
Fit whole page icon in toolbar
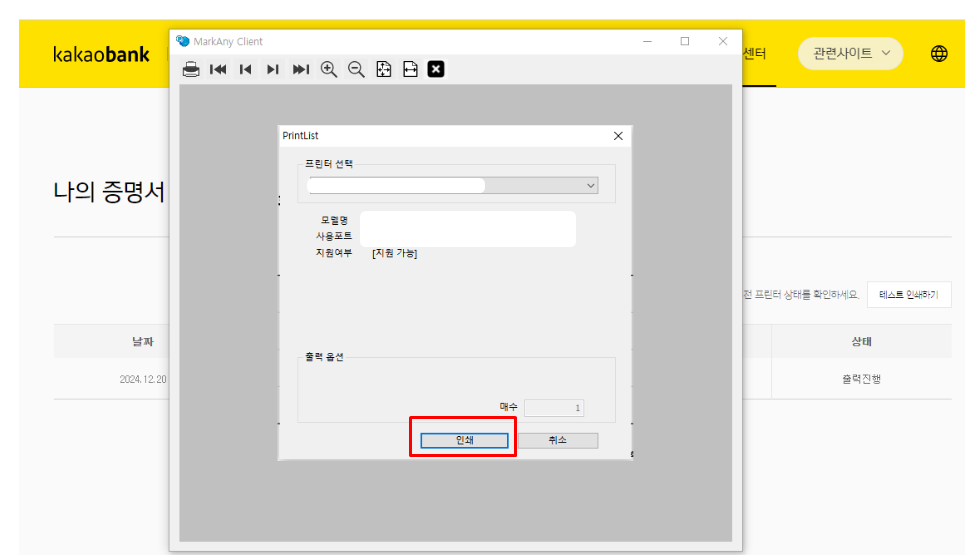(x=384, y=69)
